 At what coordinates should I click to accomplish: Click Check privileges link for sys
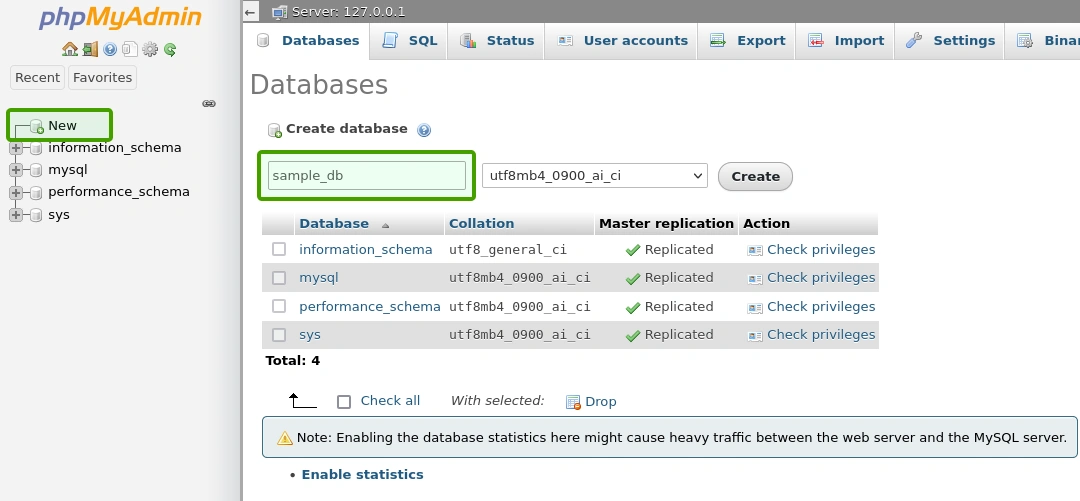pos(821,335)
